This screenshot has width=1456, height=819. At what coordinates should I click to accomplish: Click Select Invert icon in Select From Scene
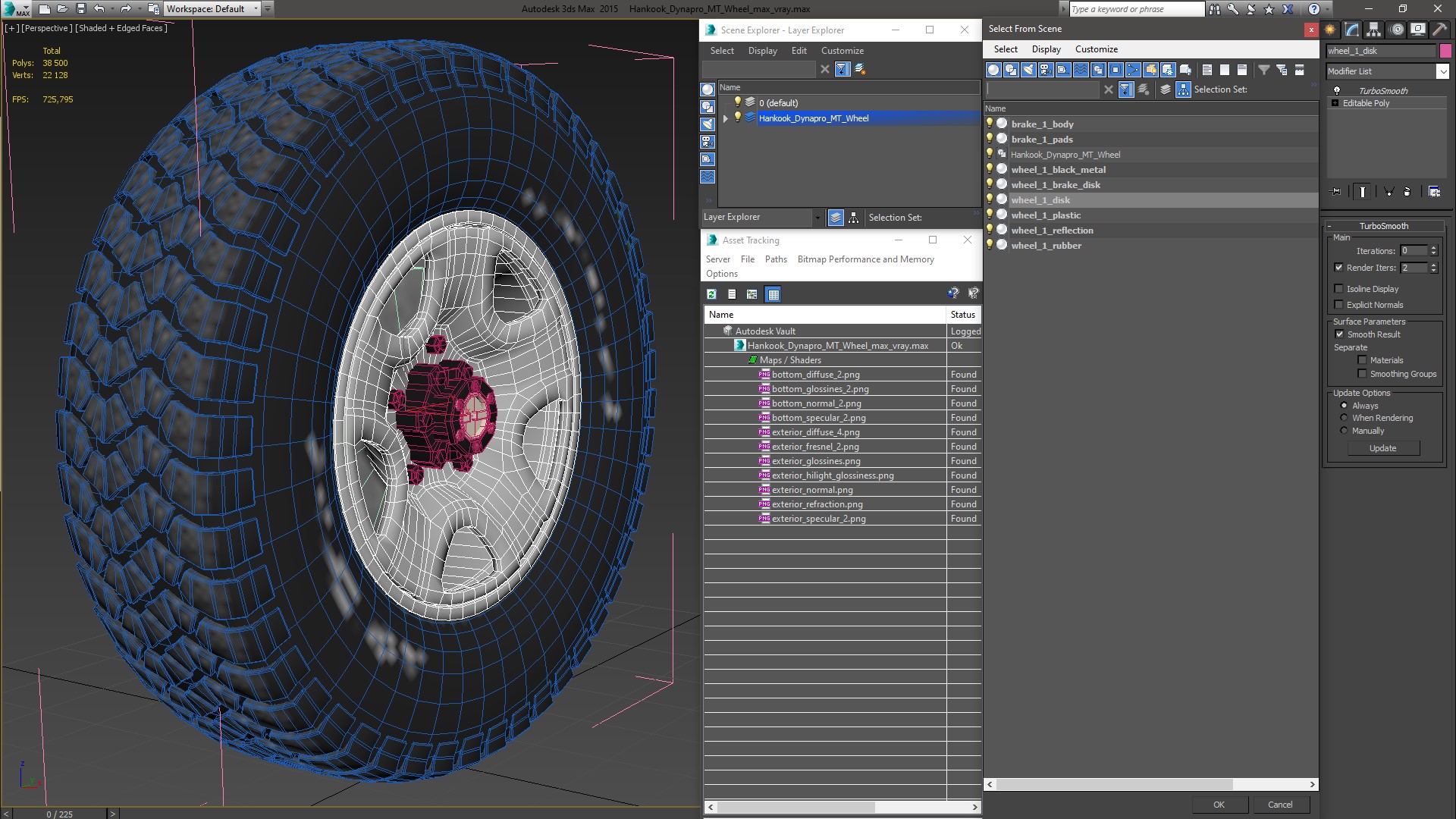pos(1242,70)
